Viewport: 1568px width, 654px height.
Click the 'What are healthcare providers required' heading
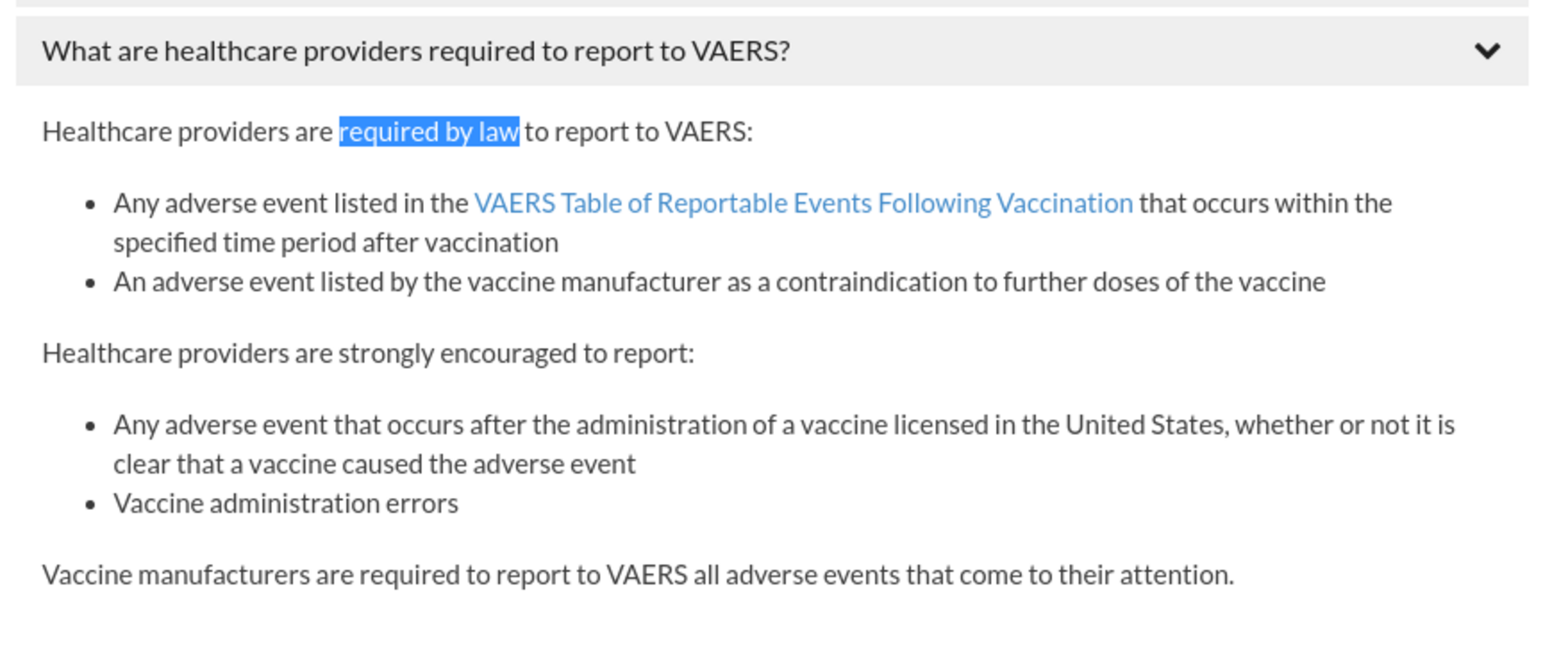tap(416, 51)
